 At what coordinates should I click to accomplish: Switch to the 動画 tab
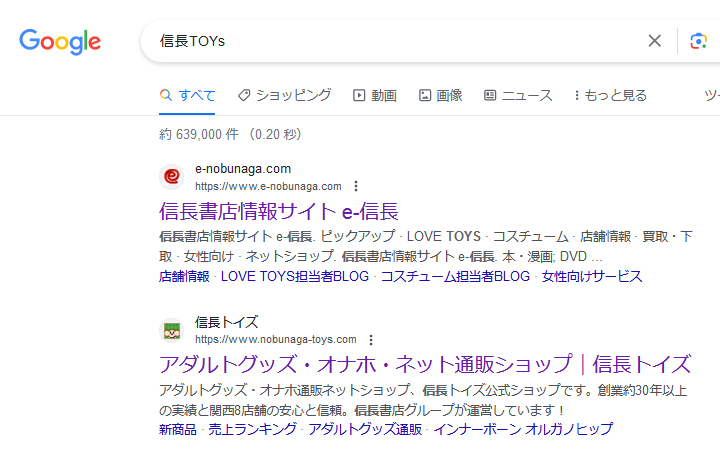[x=375, y=95]
